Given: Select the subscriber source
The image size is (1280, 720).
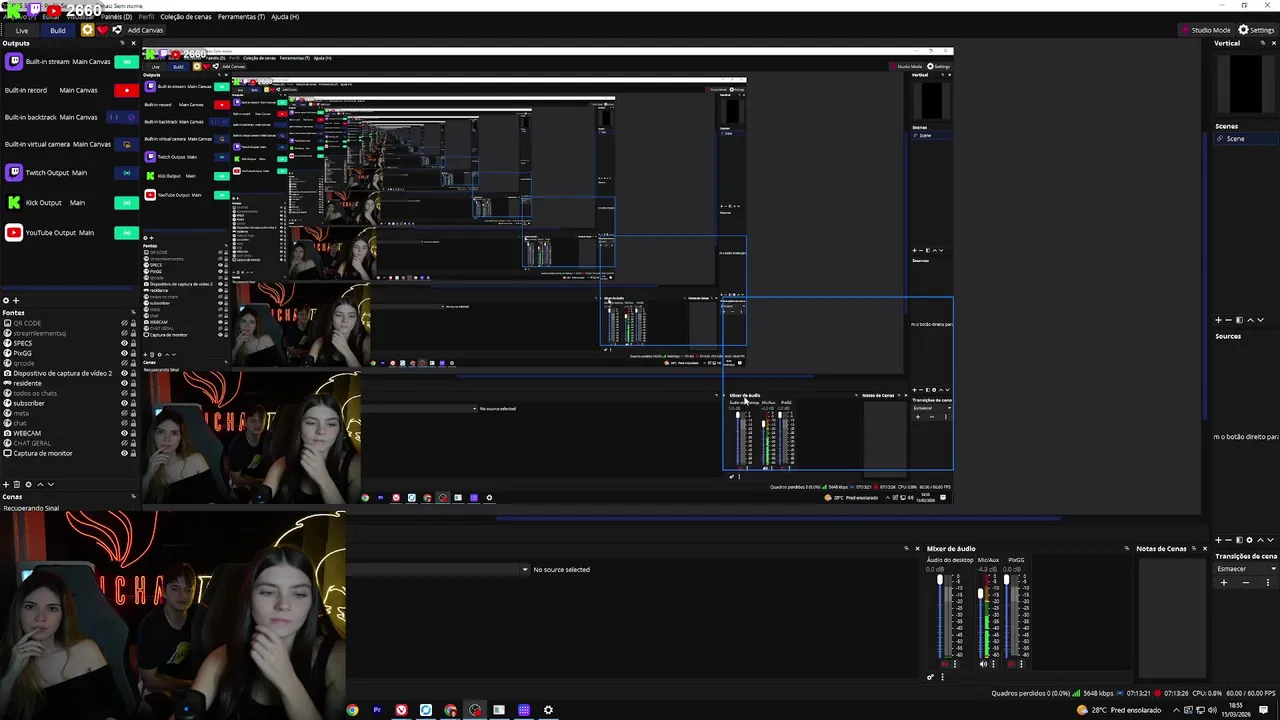Looking at the screenshot, I should click(29, 403).
